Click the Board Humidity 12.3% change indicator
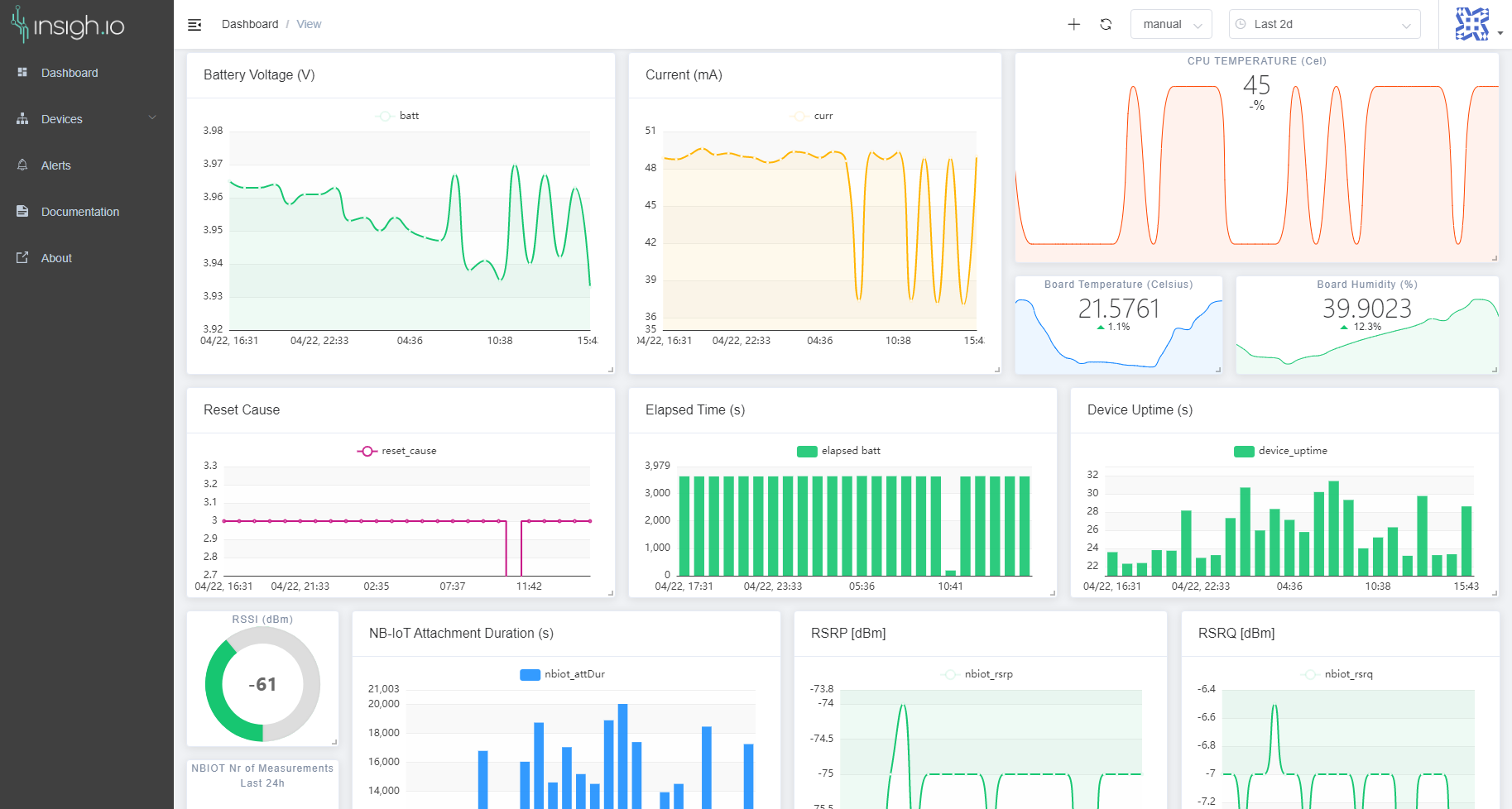 (1361, 327)
